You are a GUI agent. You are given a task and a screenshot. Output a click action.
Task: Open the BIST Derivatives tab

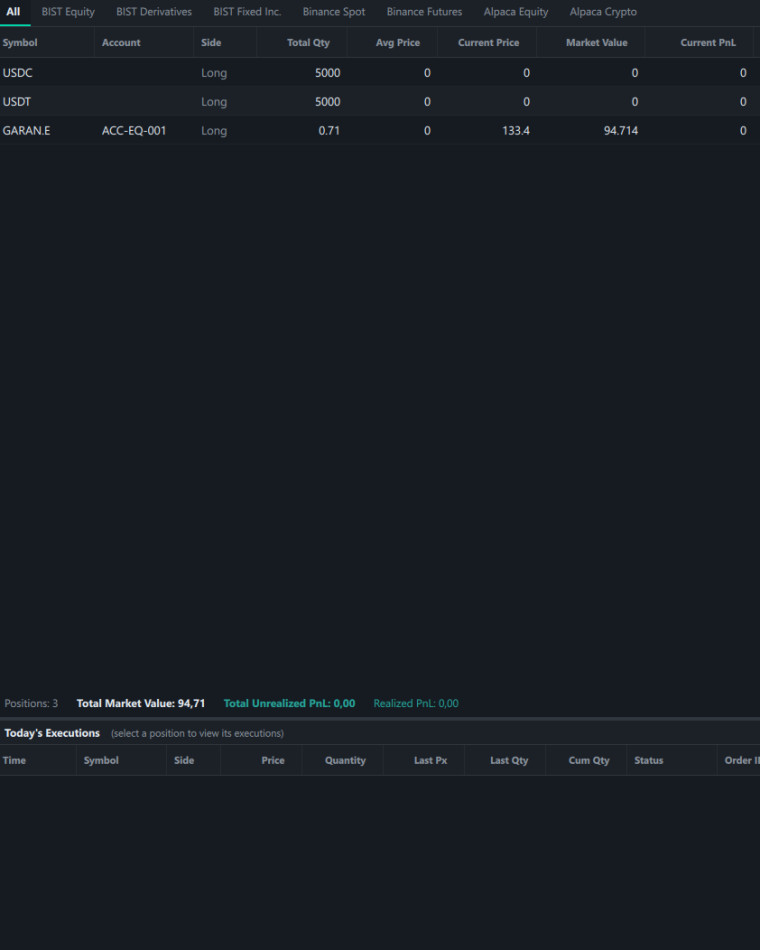coord(154,12)
